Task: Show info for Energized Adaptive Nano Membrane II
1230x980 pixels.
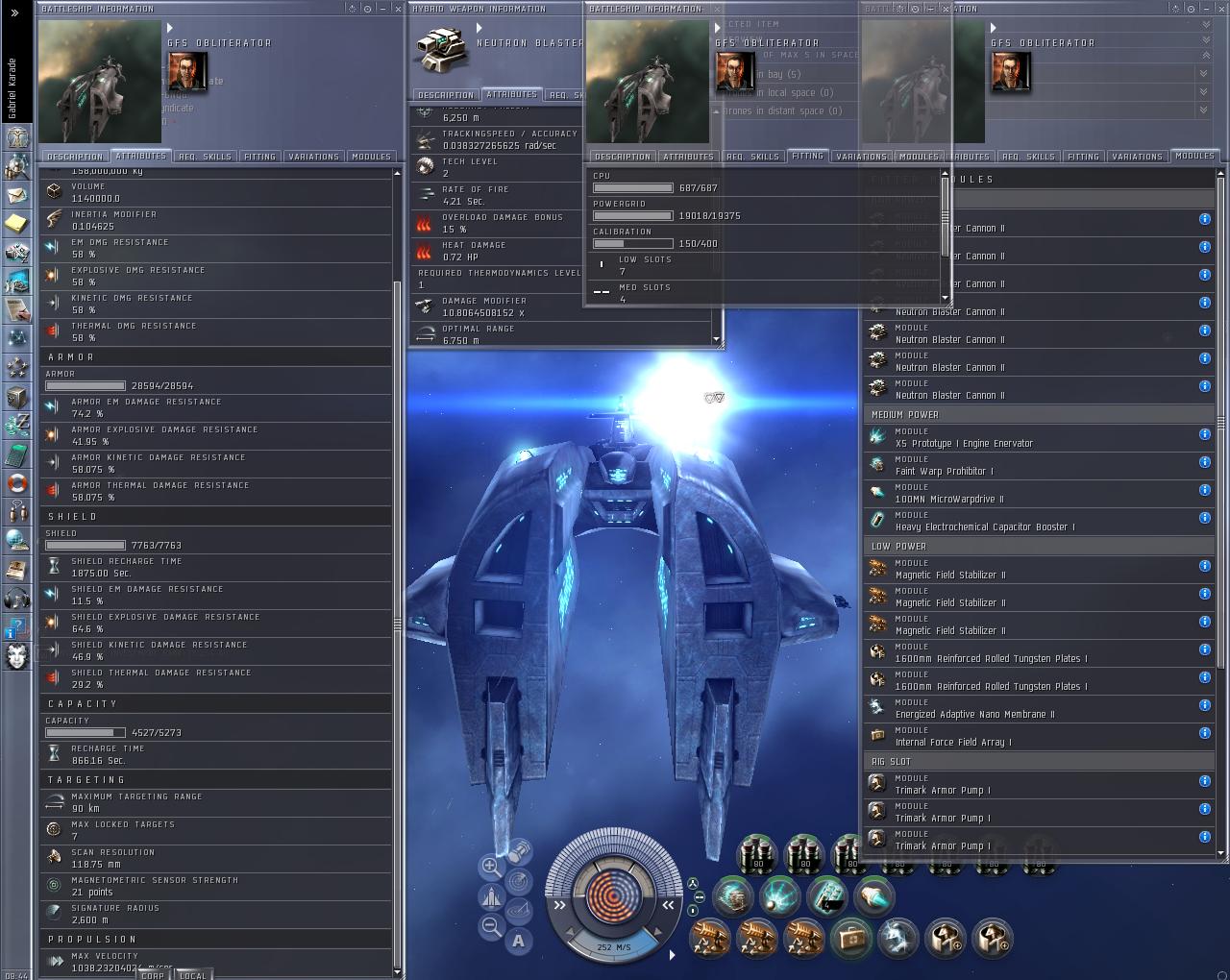Action: coord(1204,705)
